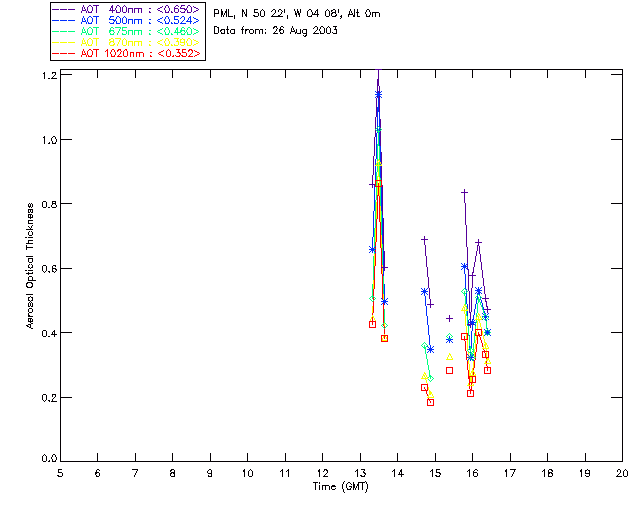Click the x-axis tick label '13'
The width and height of the screenshot is (640, 512).
pos(360,473)
